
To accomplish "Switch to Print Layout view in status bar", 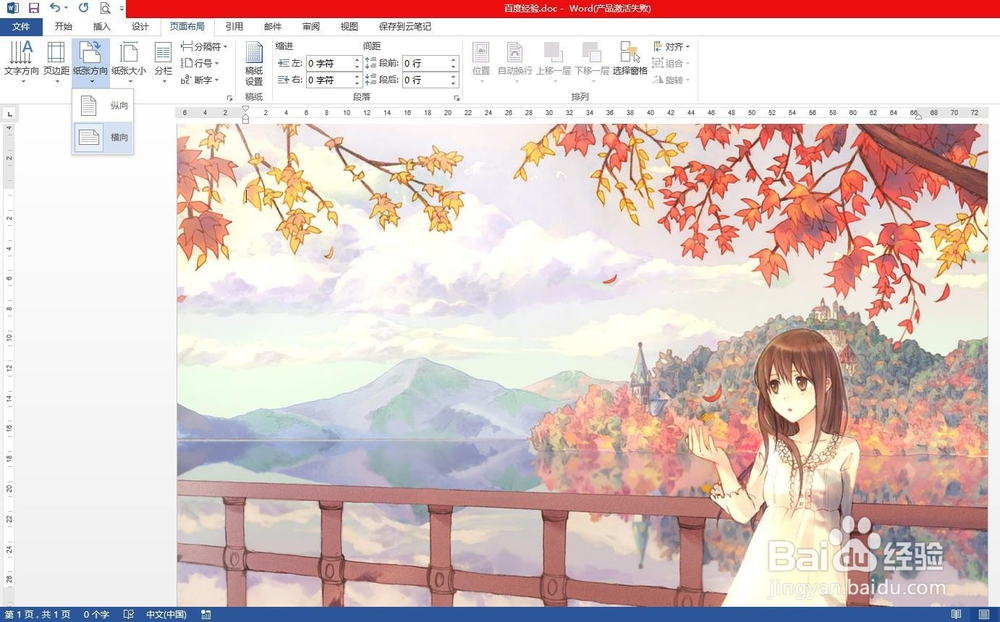I will pos(983,614).
